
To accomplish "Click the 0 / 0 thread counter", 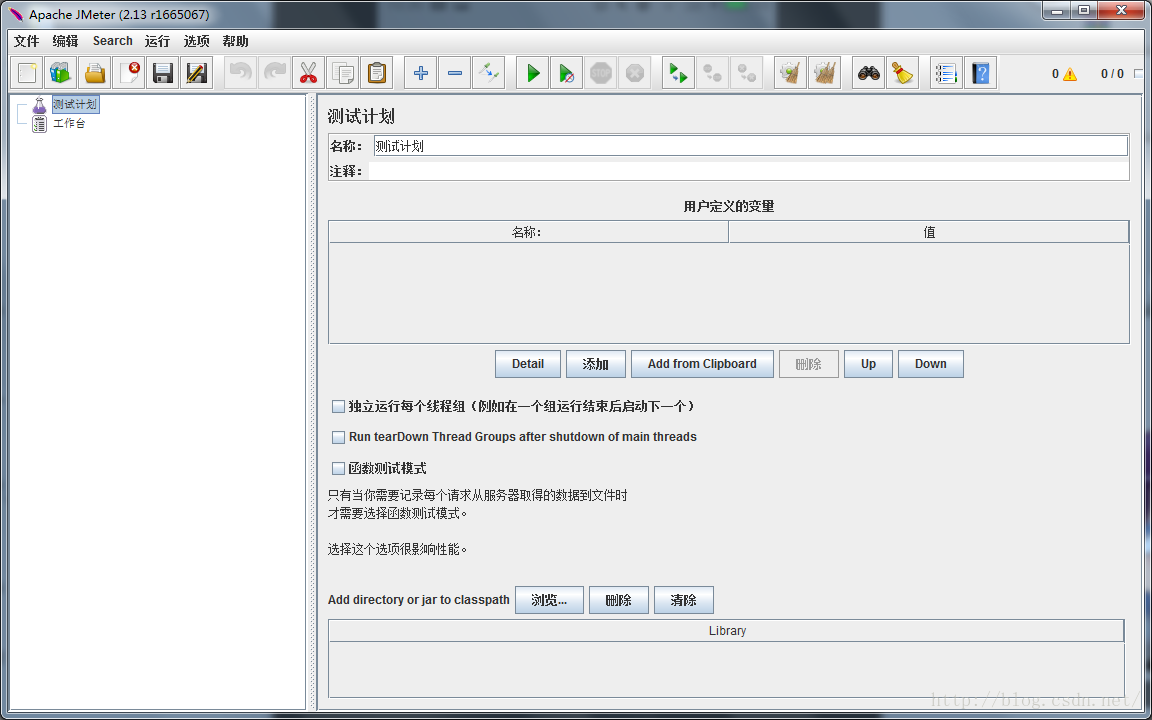I will click(x=1112, y=73).
